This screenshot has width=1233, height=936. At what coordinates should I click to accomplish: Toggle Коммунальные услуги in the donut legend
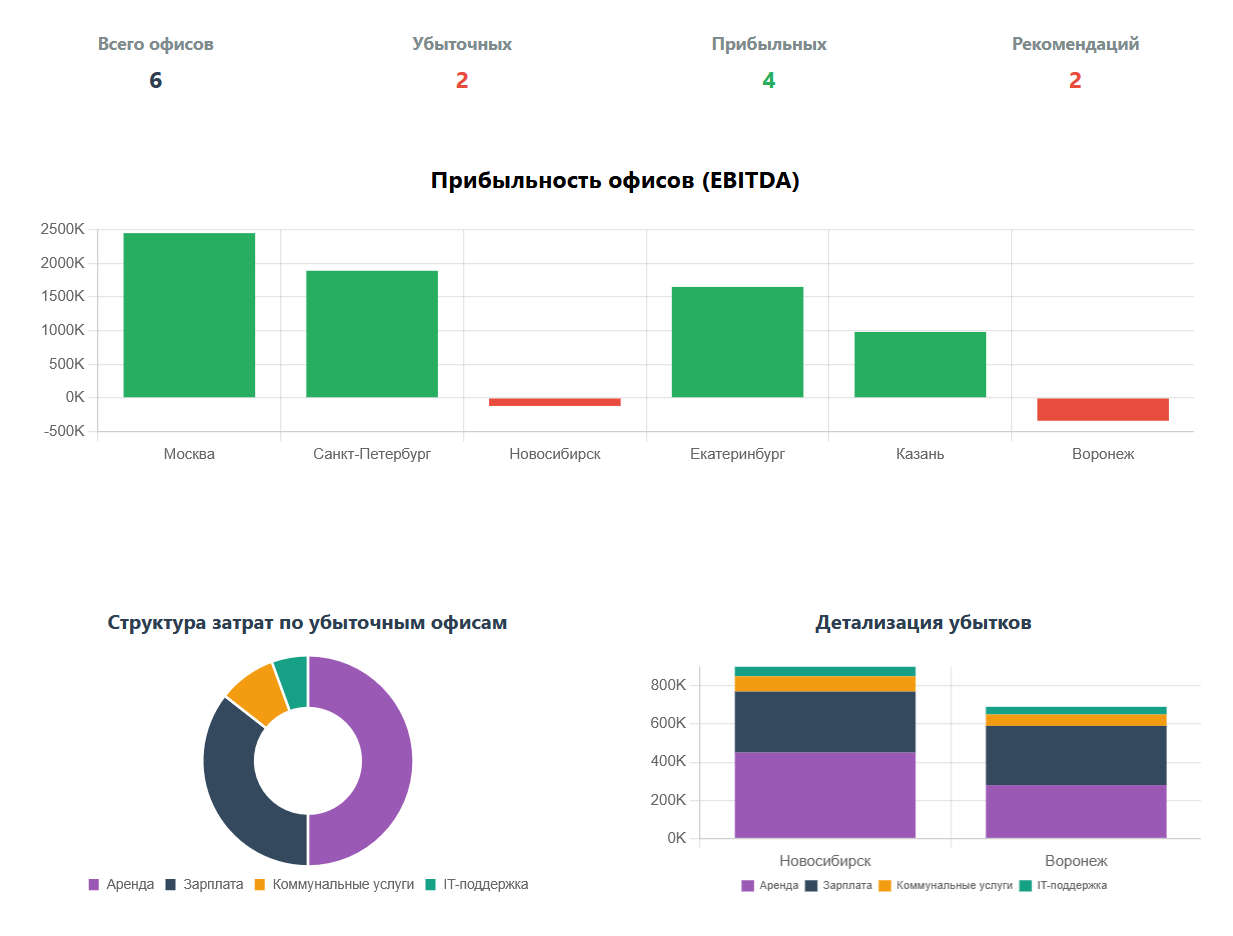click(333, 885)
